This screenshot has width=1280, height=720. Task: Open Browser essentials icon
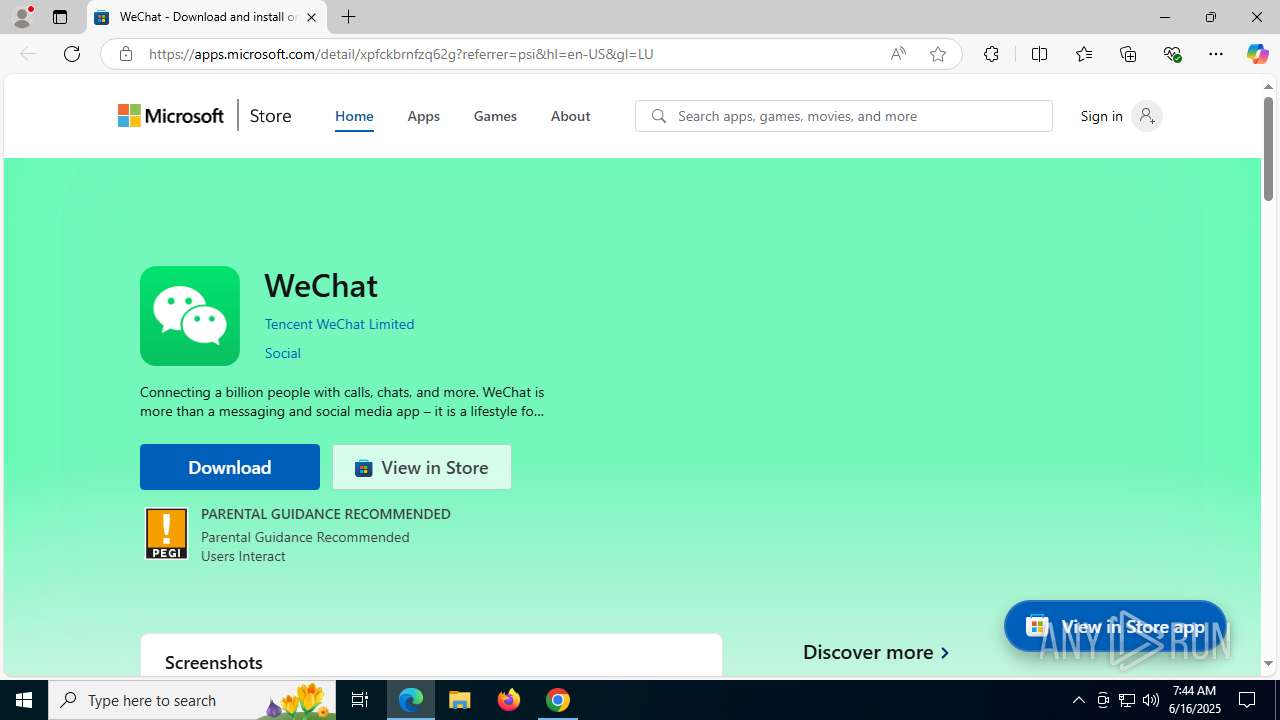tap(1172, 54)
